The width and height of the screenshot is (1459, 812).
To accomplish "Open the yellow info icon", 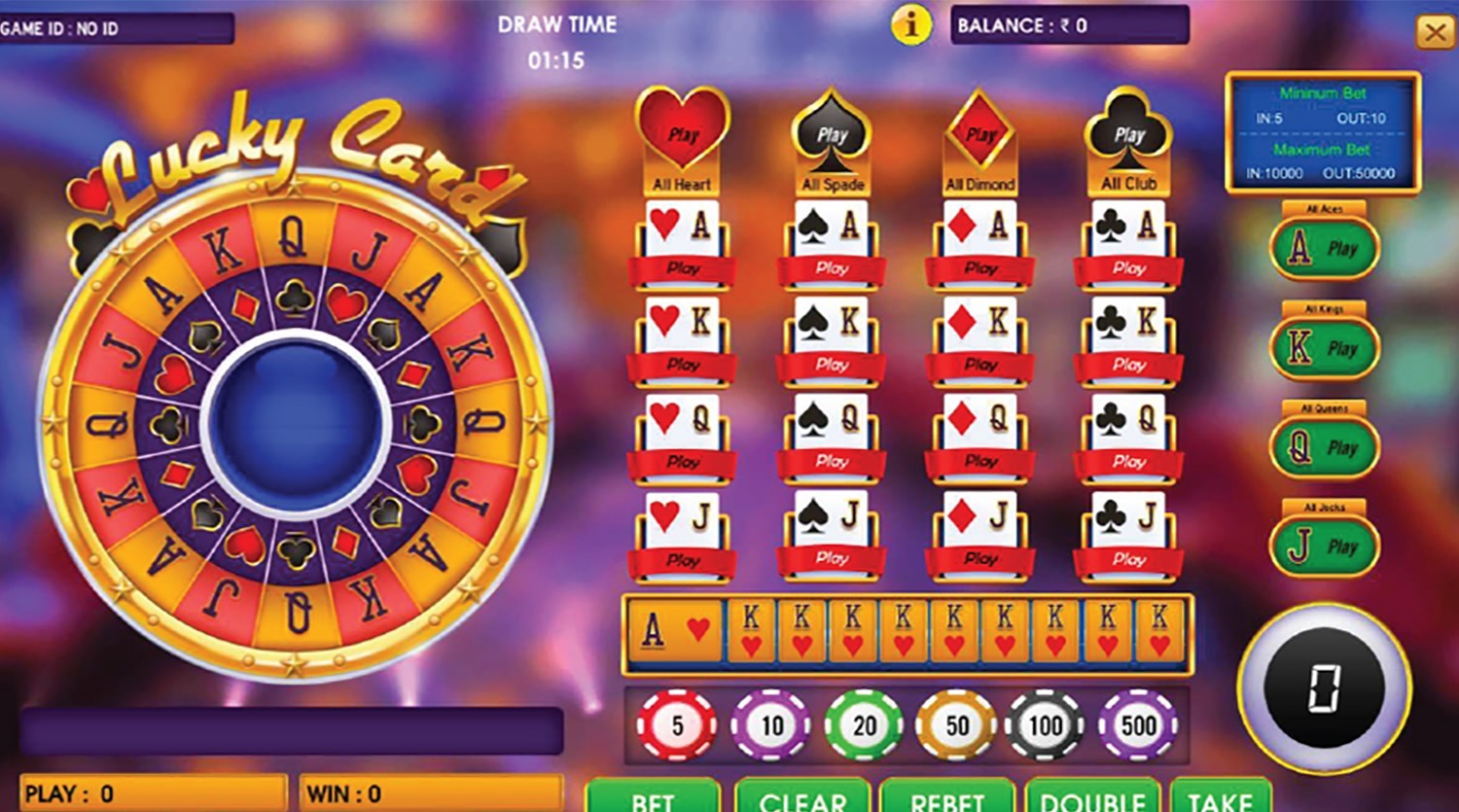I will coord(911,25).
